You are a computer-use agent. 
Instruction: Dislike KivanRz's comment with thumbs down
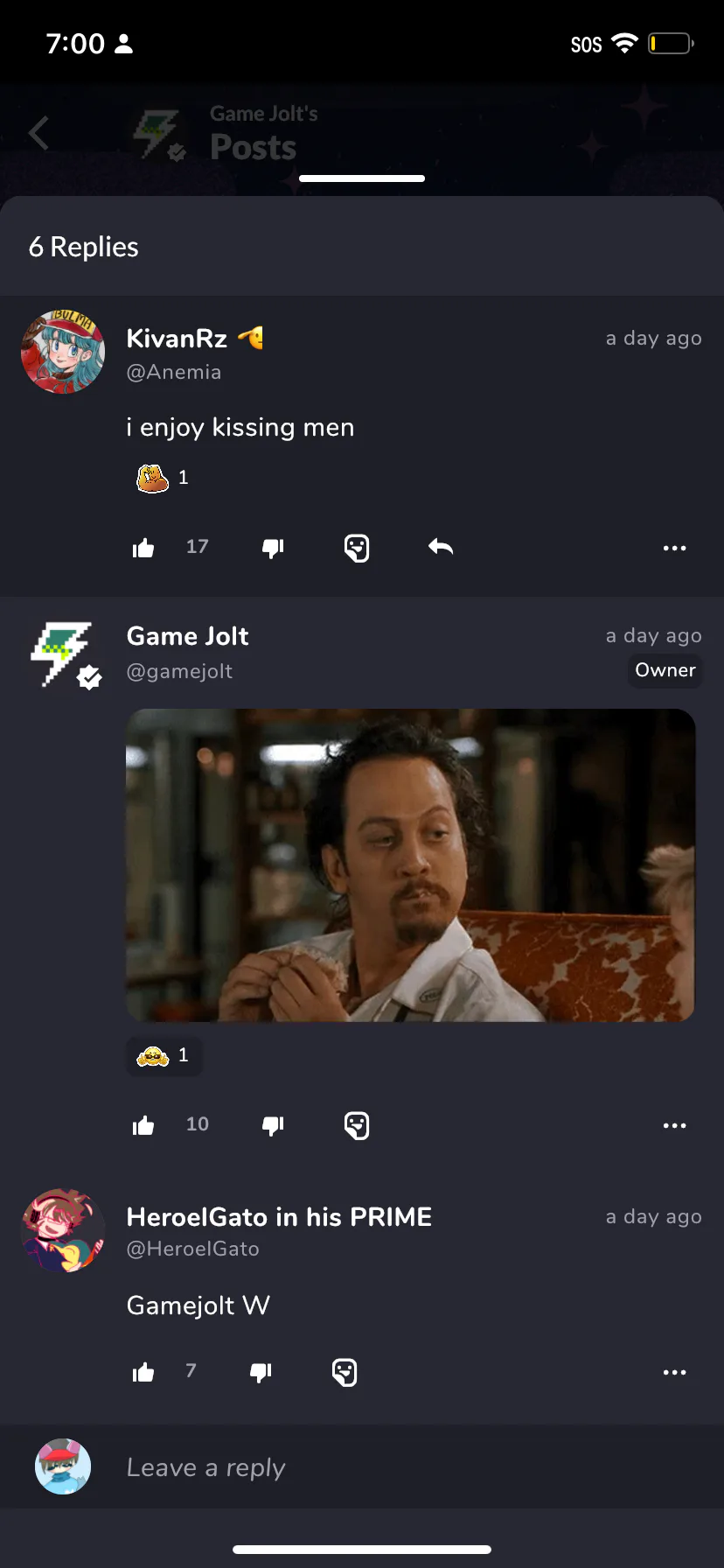pyautogui.click(x=273, y=549)
